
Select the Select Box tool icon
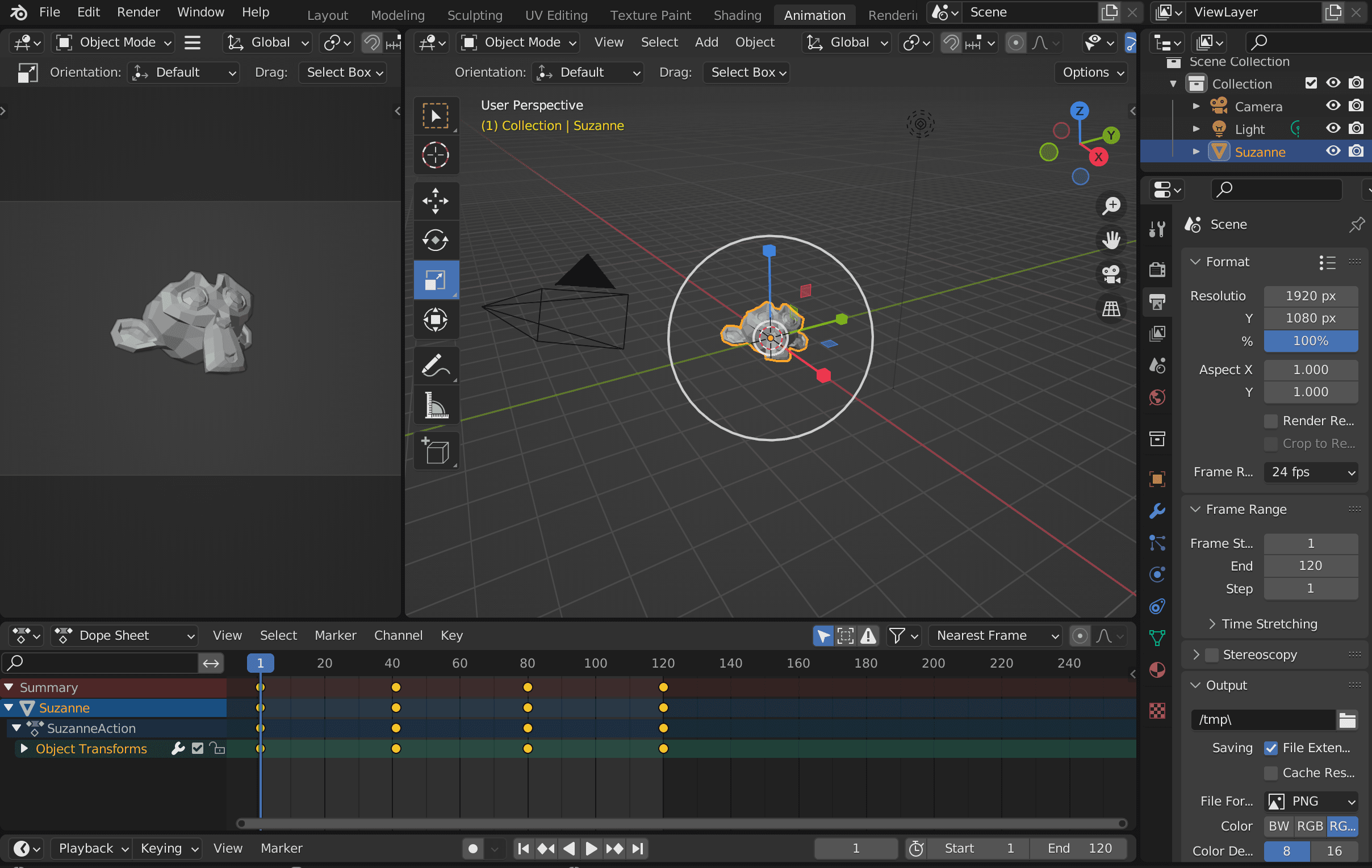click(436, 116)
